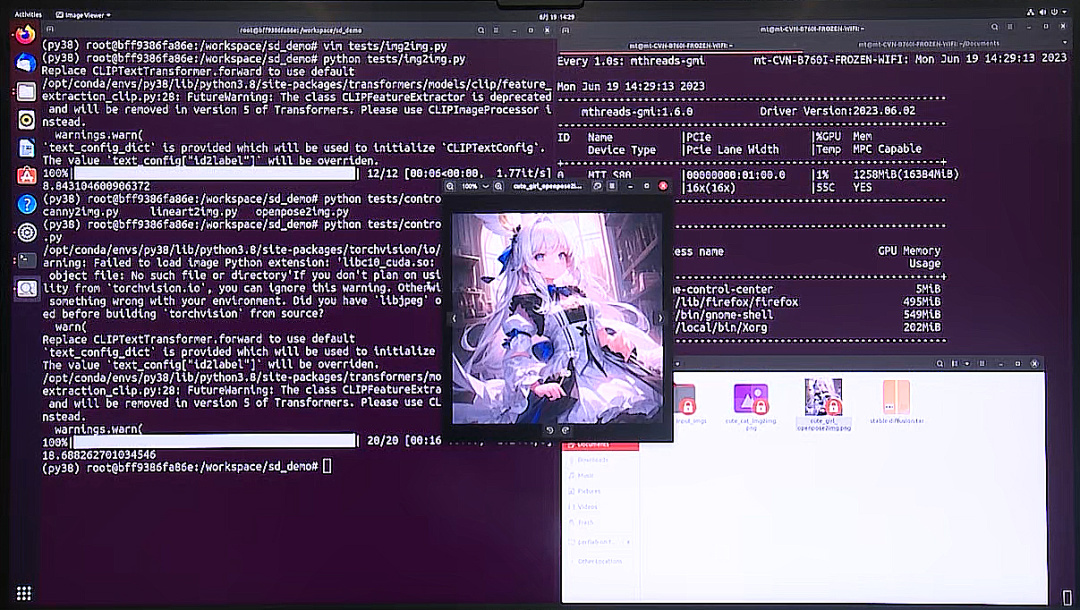Go to previous image with left arrow
Image resolution: width=1080 pixels, height=610 pixels.
454,318
